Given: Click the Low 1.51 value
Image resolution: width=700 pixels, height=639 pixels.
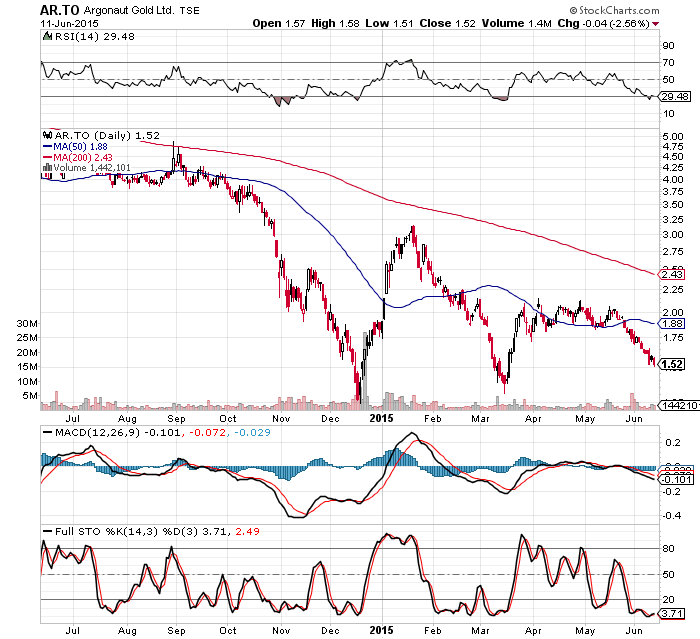Looking at the screenshot, I should 389,23.
